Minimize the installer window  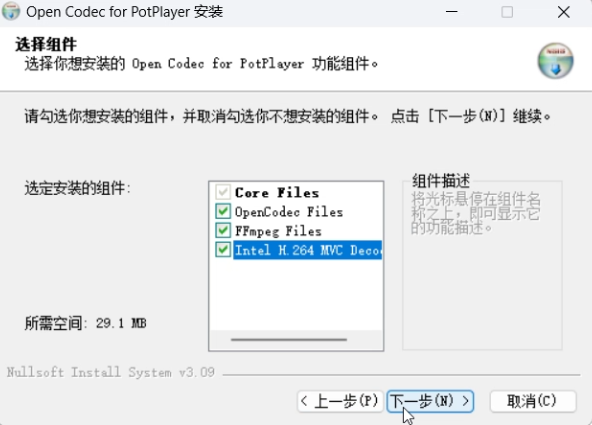pos(452,12)
